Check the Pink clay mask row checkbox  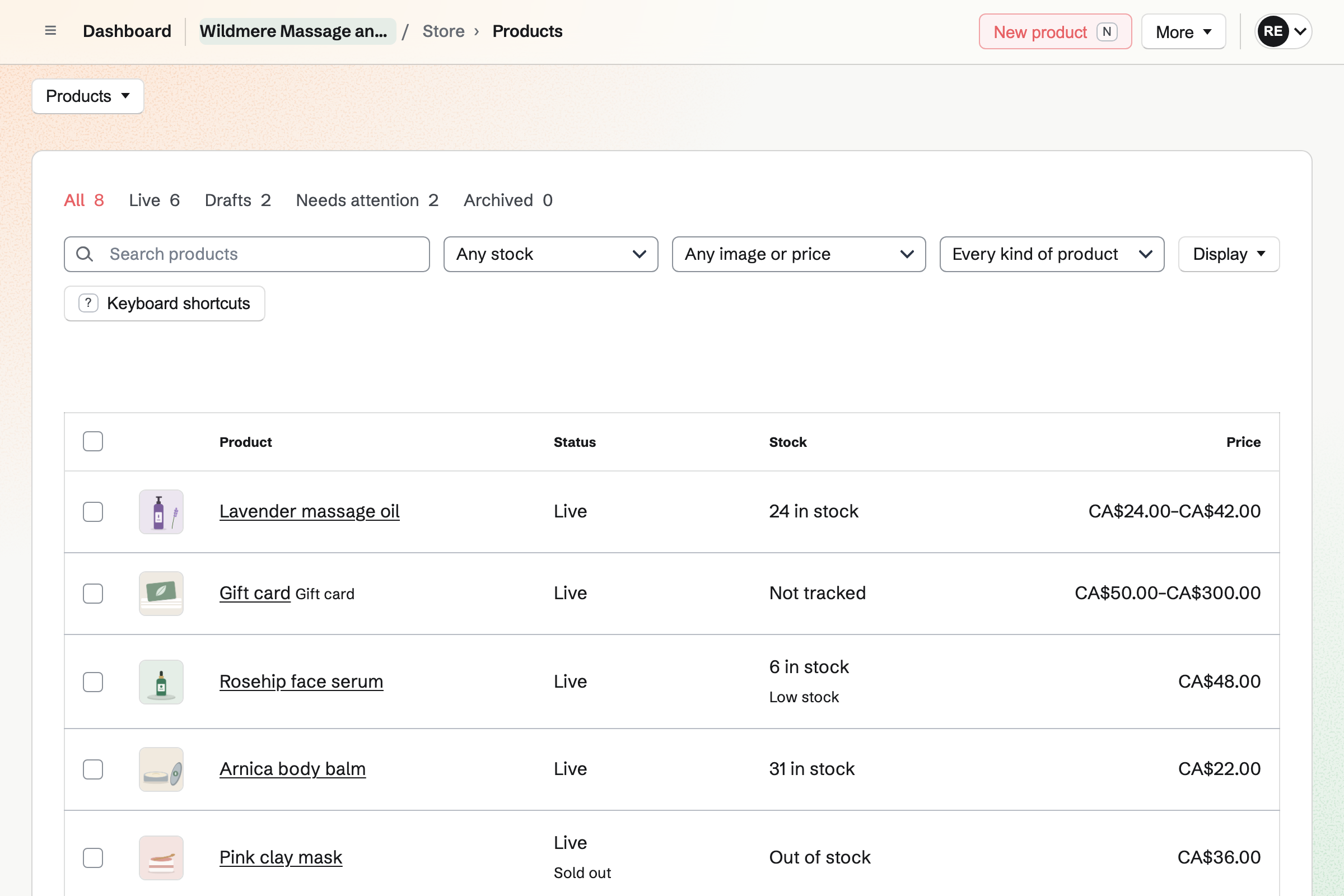(x=92, y=858)
